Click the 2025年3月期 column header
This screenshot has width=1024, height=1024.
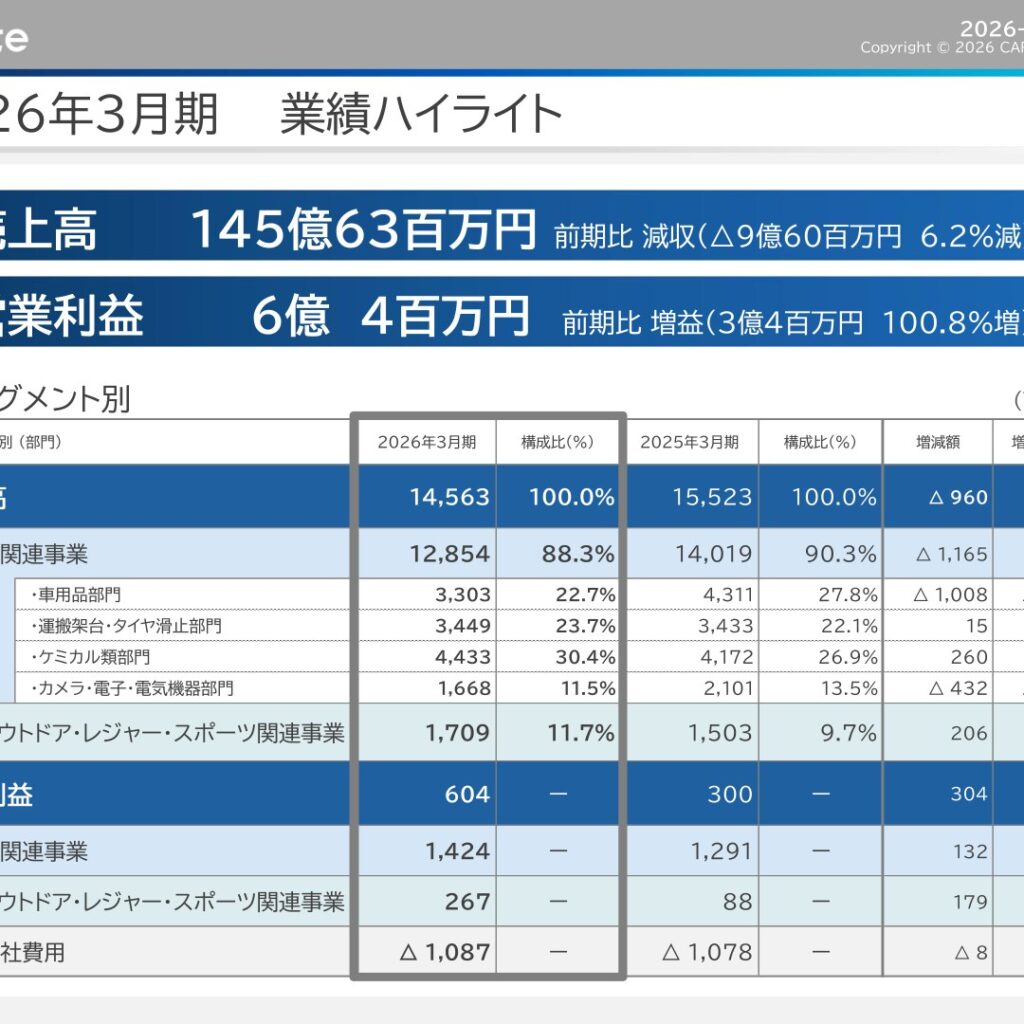click(689, 442)
